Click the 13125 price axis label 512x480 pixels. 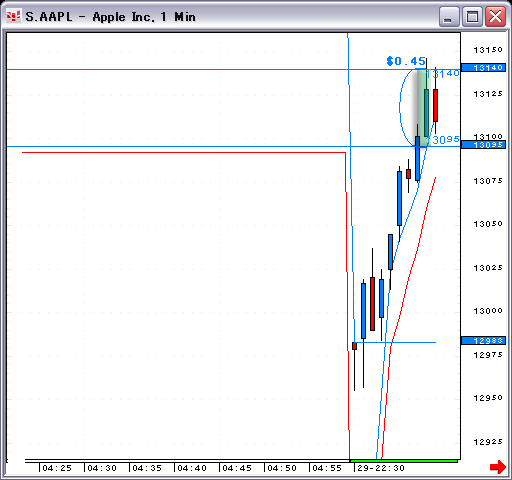point(488,94)
